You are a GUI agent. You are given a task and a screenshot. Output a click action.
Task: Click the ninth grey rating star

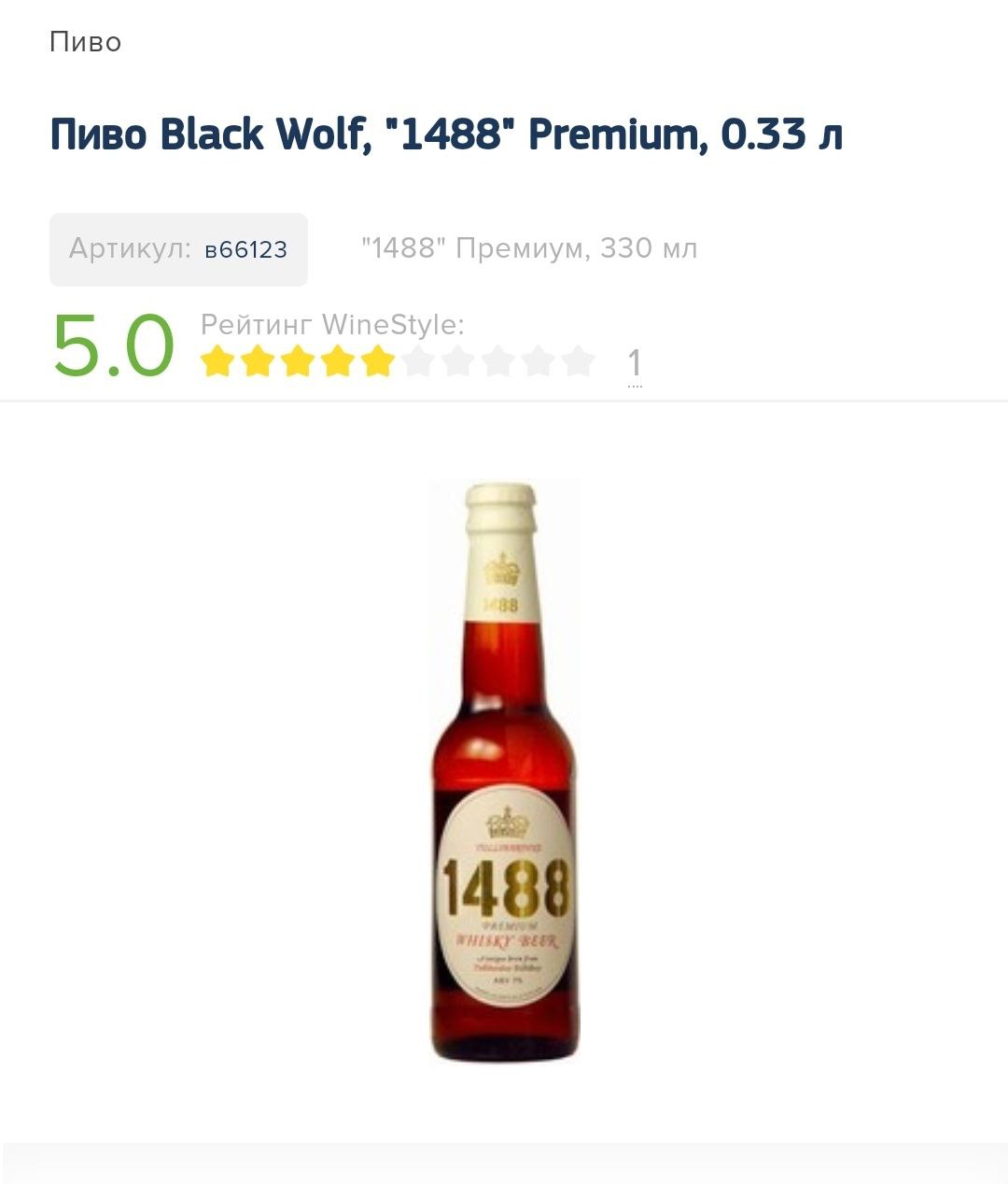pyautogui.click(x=539, y=360)
